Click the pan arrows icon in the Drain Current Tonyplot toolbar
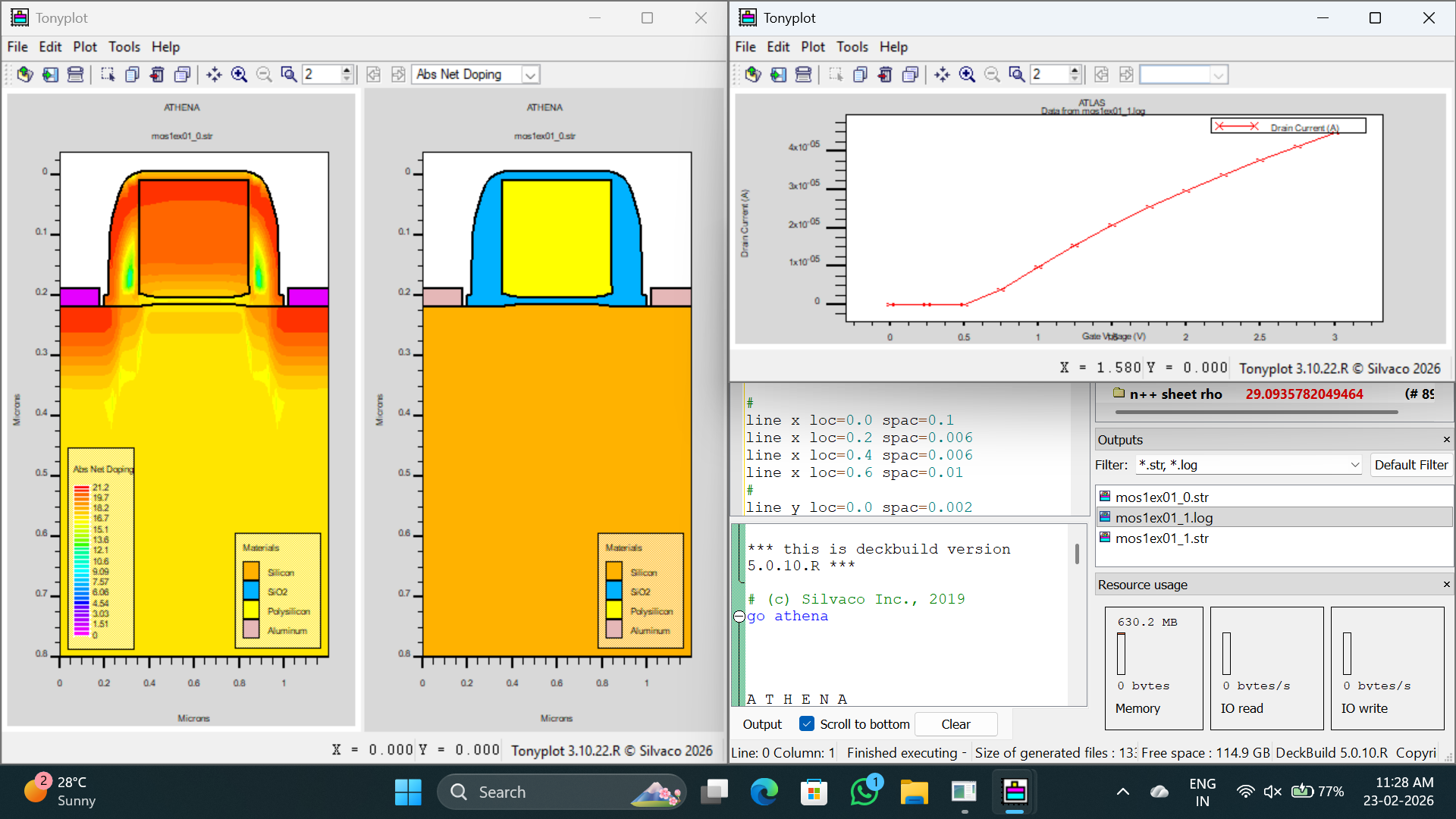Viewport: 1456px width, 819px height. 942,74
